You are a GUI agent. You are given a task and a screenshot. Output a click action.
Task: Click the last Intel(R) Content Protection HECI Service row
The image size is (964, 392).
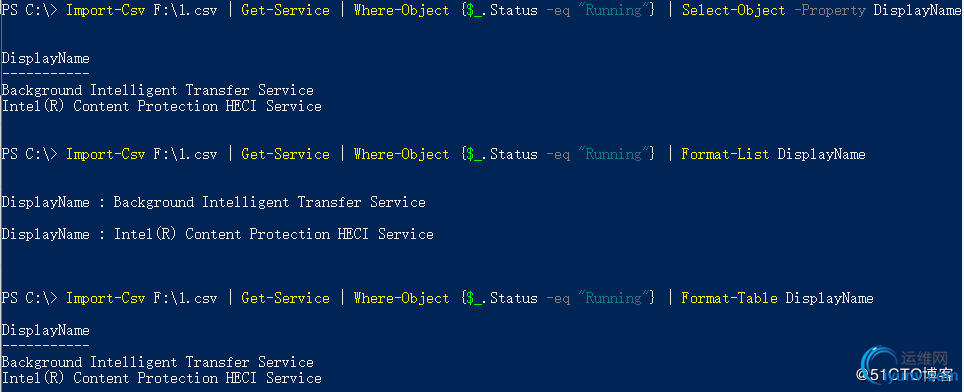(161, 378)
